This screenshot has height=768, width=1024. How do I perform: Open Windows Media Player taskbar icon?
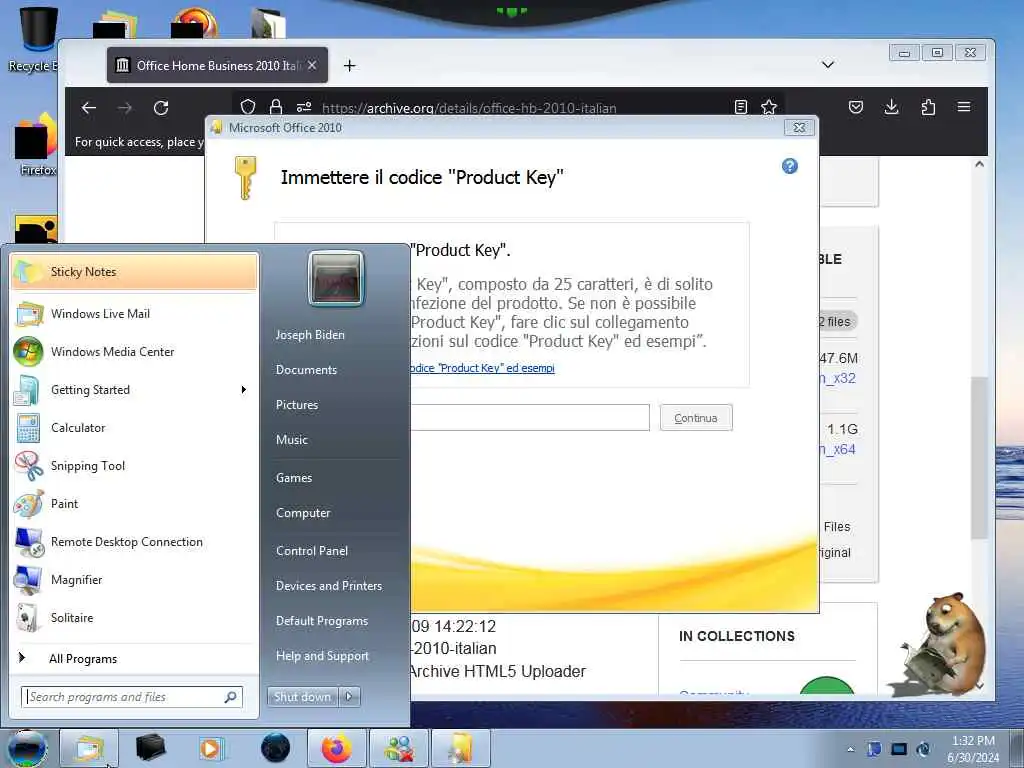(x=212, y=748)
